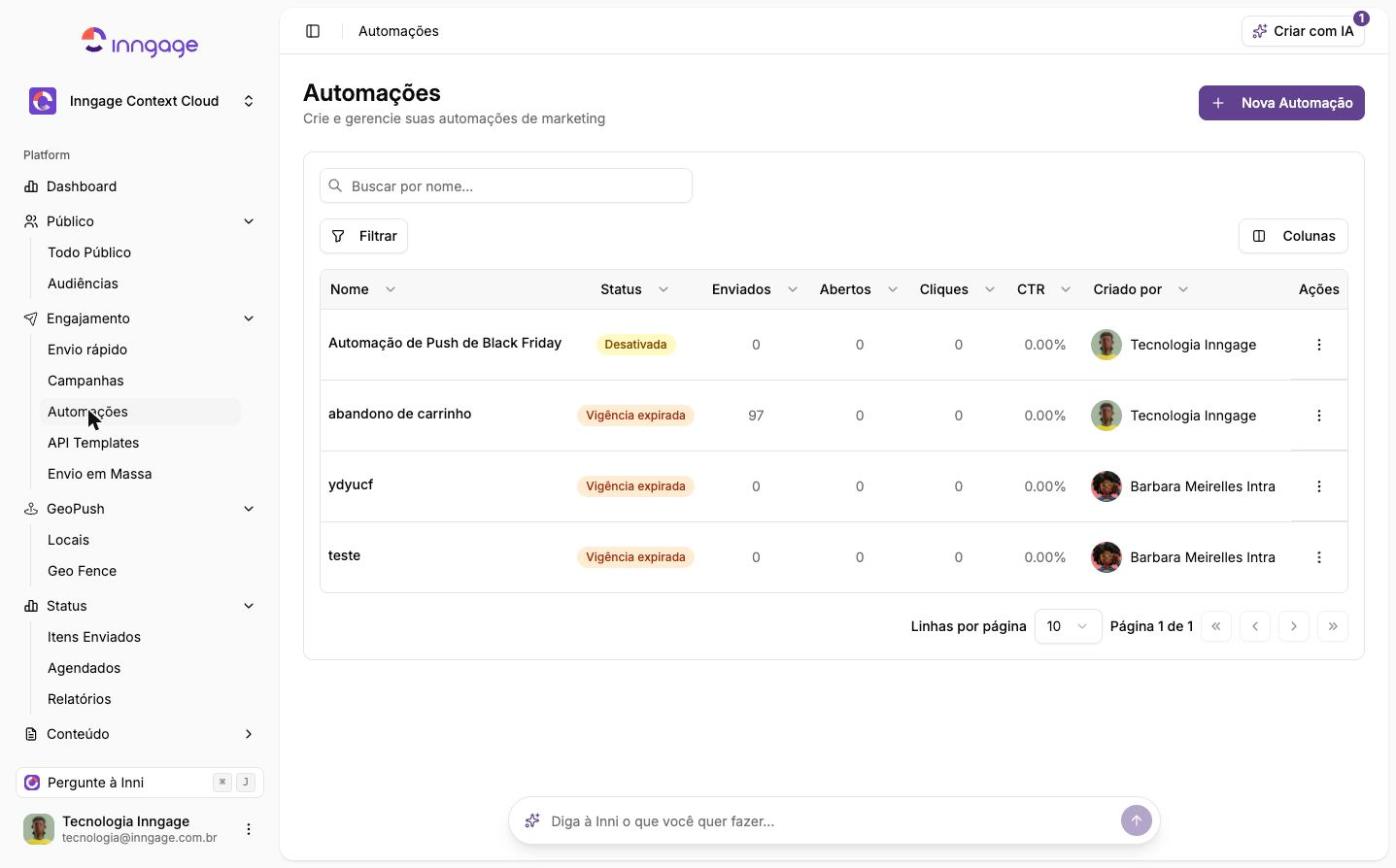This screenshot has height=868, width=1396.
Task: Collapse the Público section
Action: click(x=140, y=221)
